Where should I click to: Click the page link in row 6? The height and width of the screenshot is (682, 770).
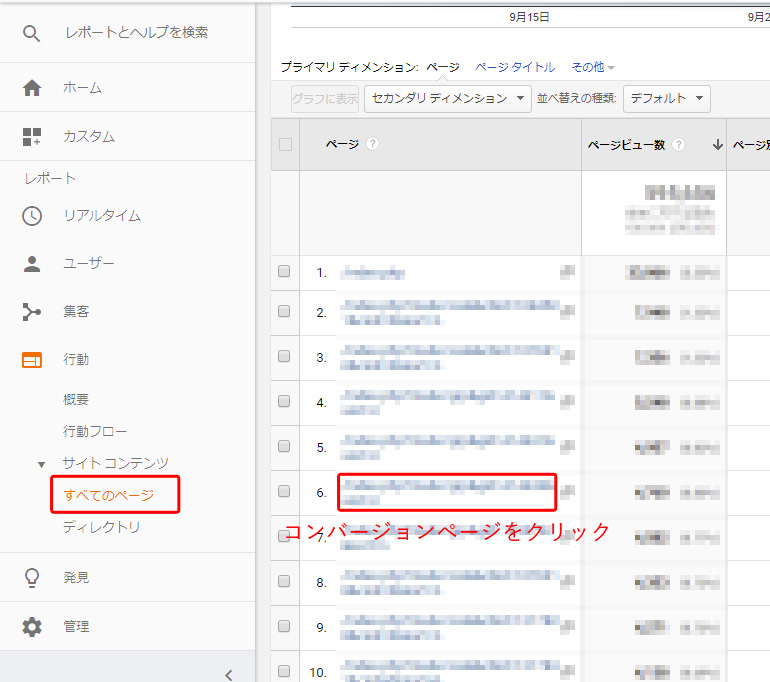(x=446, y=491)
